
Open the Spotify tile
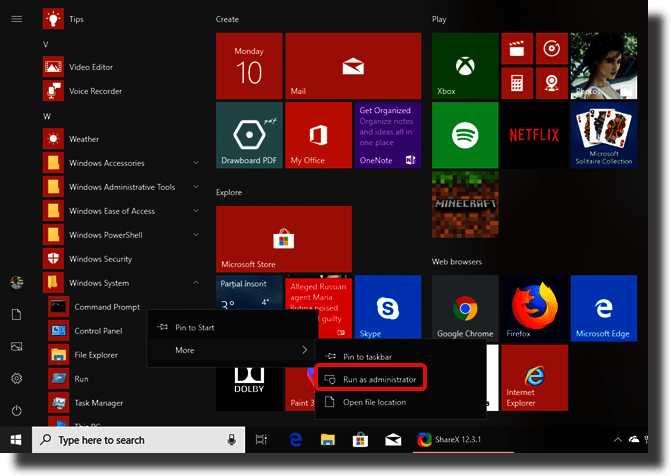coord(465,135)
